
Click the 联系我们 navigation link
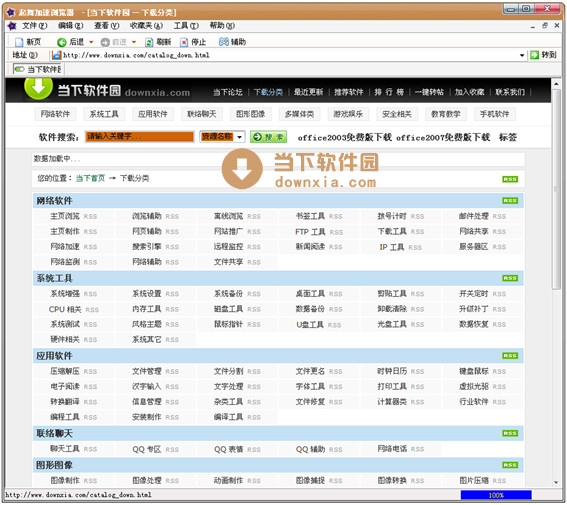click(510, 92)
